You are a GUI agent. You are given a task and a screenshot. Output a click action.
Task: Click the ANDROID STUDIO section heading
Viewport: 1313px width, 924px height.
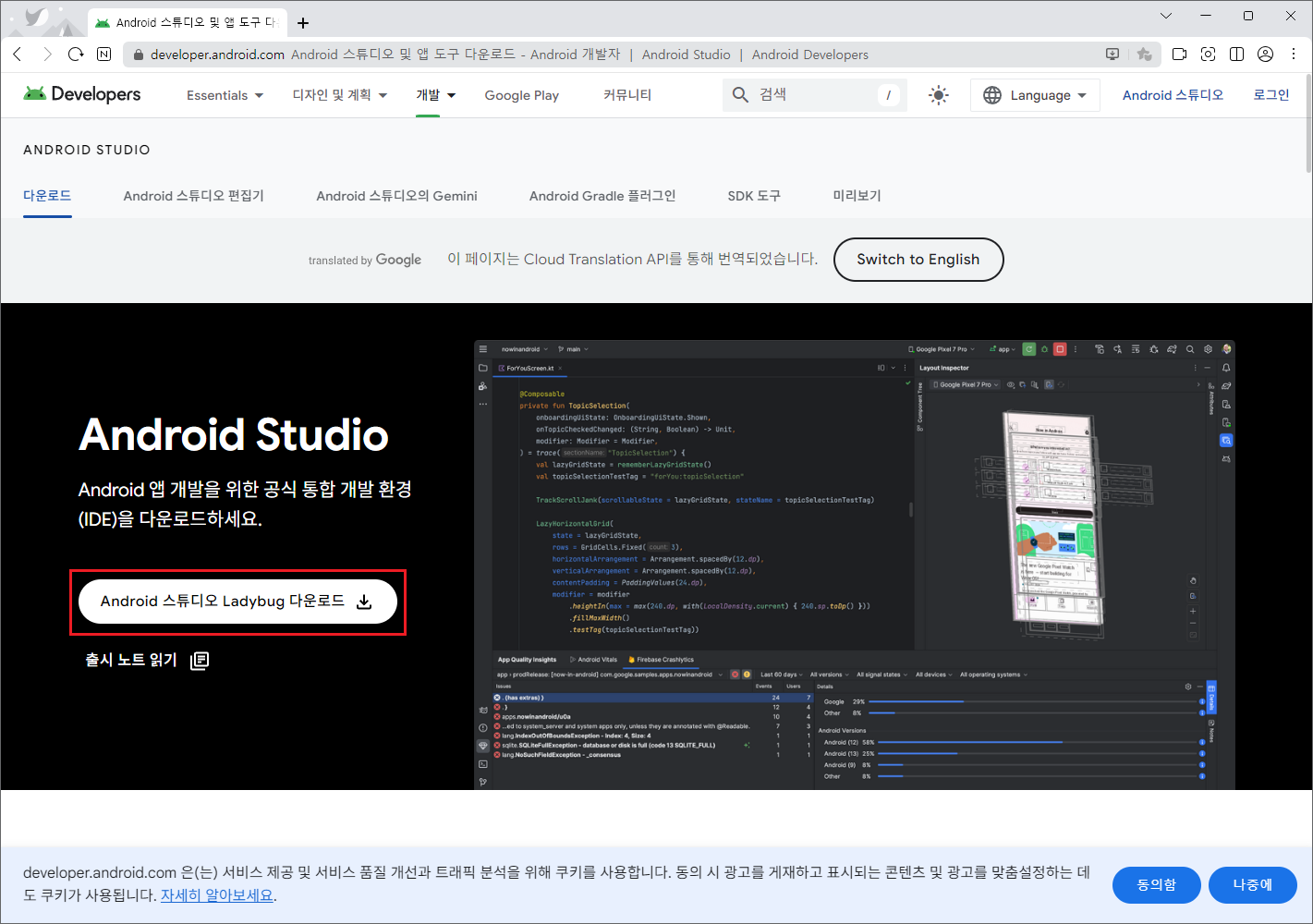pyautogui.click(x=87, y=150)
